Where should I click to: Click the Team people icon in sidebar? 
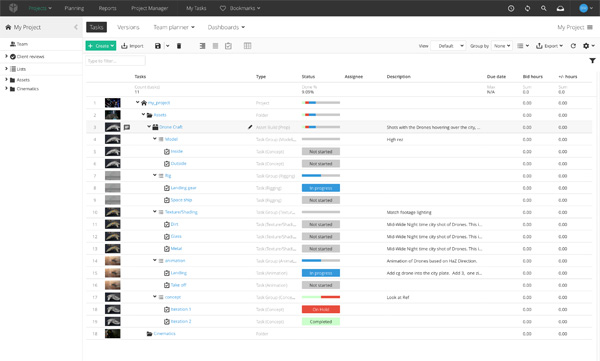[13, 44]
